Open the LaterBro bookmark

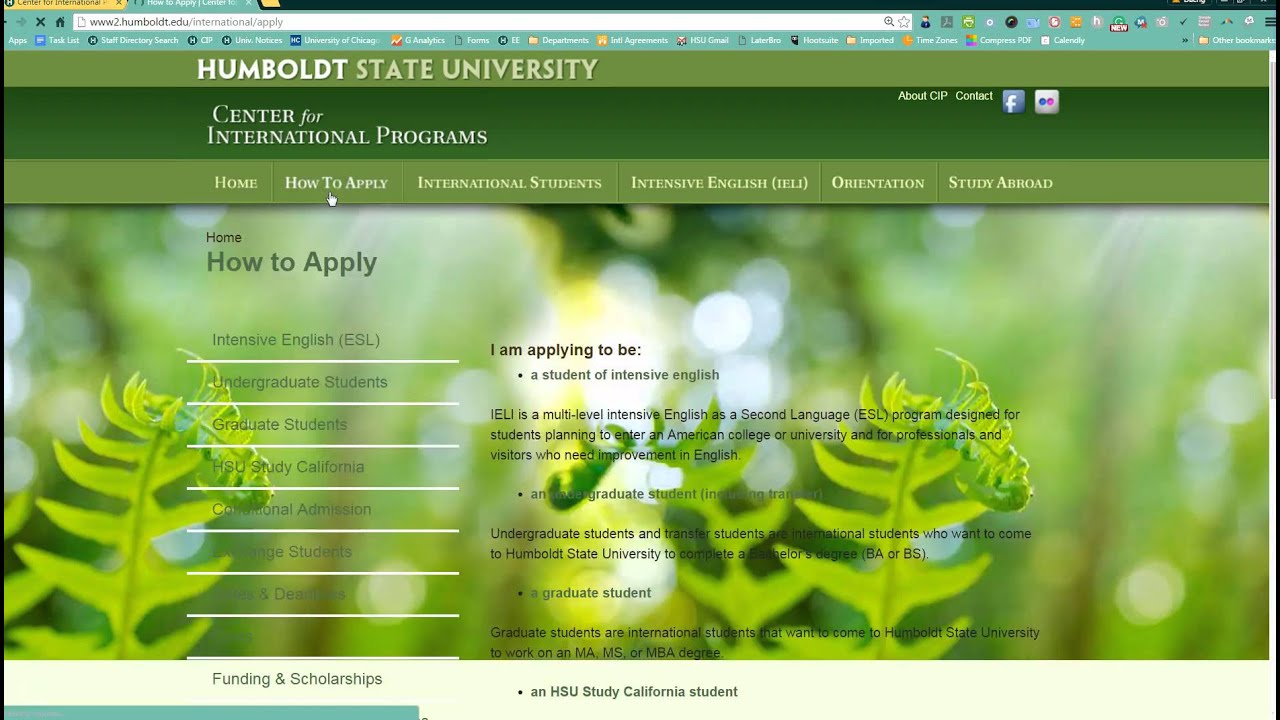point(759,41)
